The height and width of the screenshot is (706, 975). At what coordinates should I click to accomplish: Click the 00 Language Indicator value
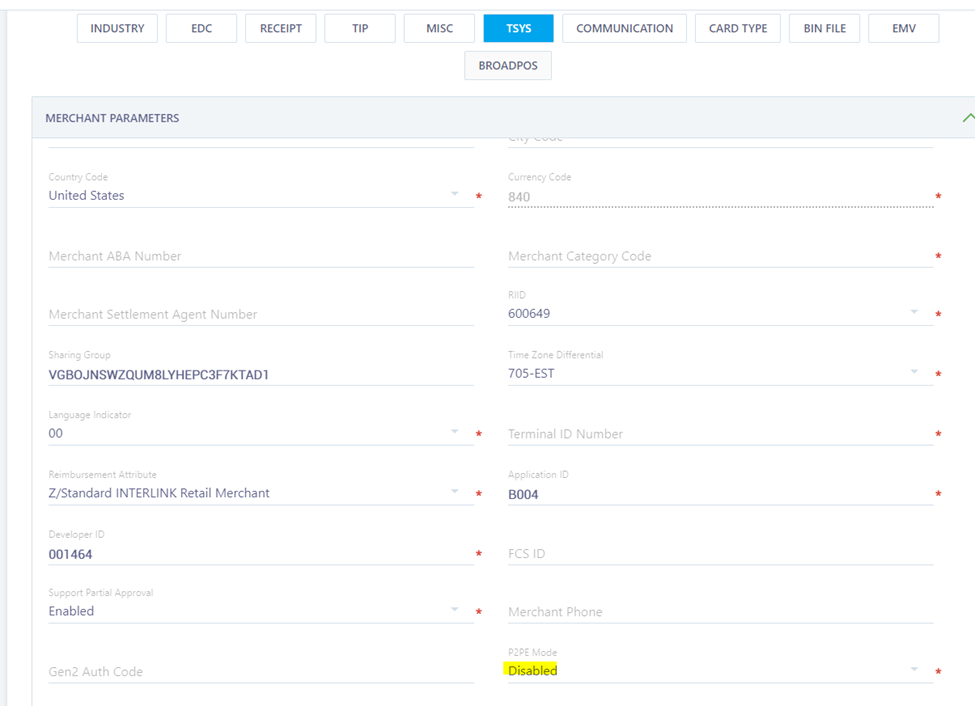[56, 434]
